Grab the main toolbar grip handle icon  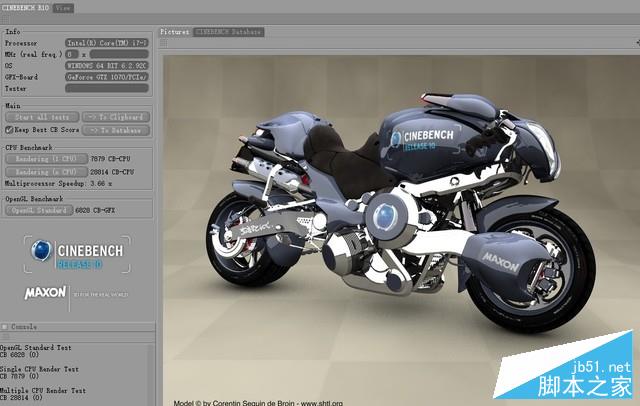5,20
